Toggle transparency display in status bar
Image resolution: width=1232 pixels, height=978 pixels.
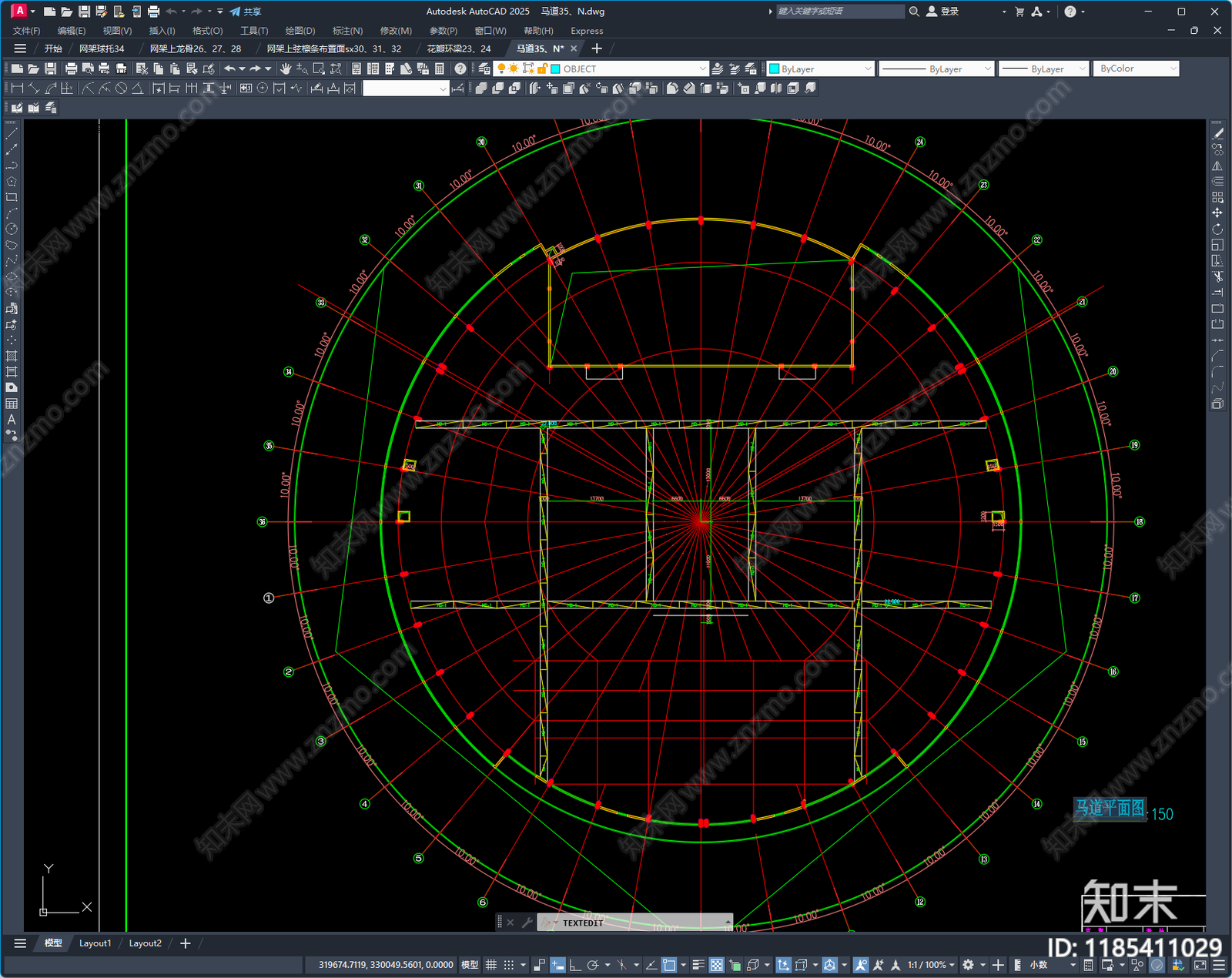coord(716,965)
